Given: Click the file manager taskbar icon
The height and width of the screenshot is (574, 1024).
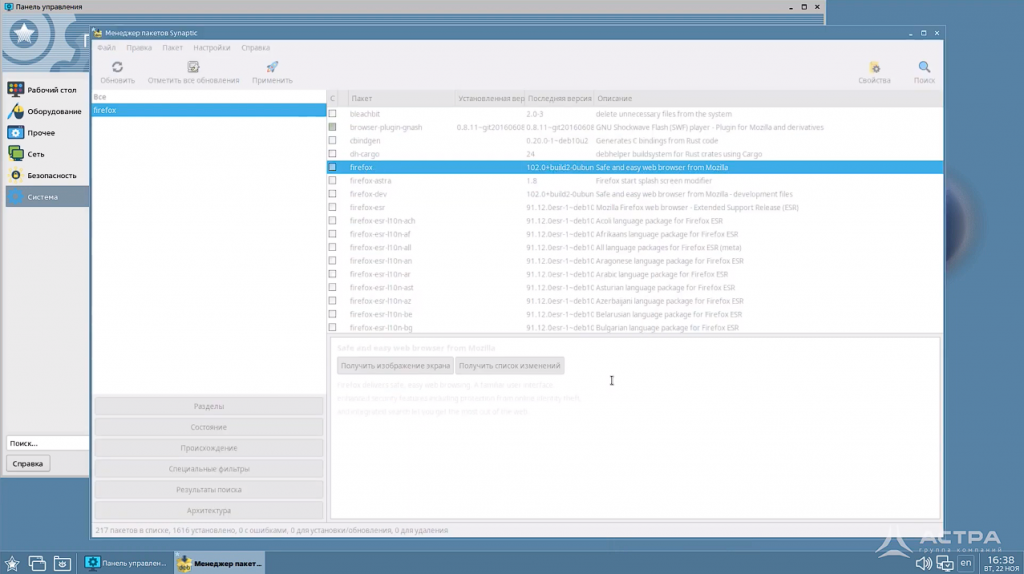Looking at the screenshot, I should coord(62,563).
